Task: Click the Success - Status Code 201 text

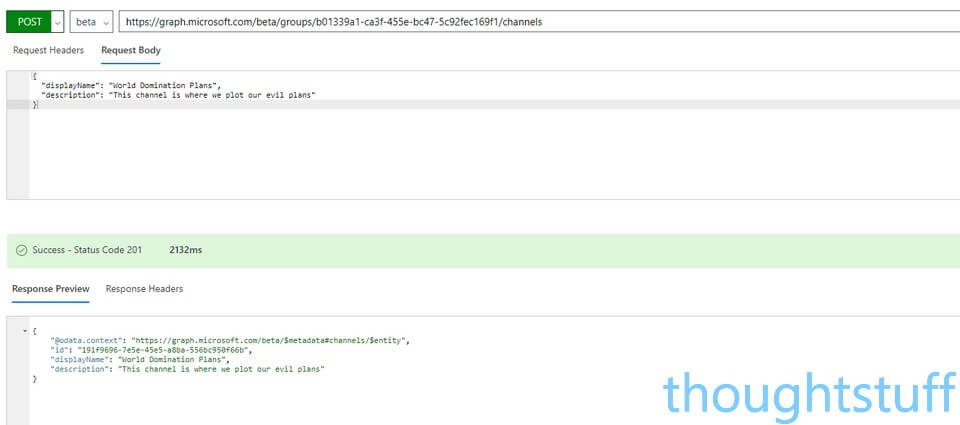Action: (x=87, y=250)
